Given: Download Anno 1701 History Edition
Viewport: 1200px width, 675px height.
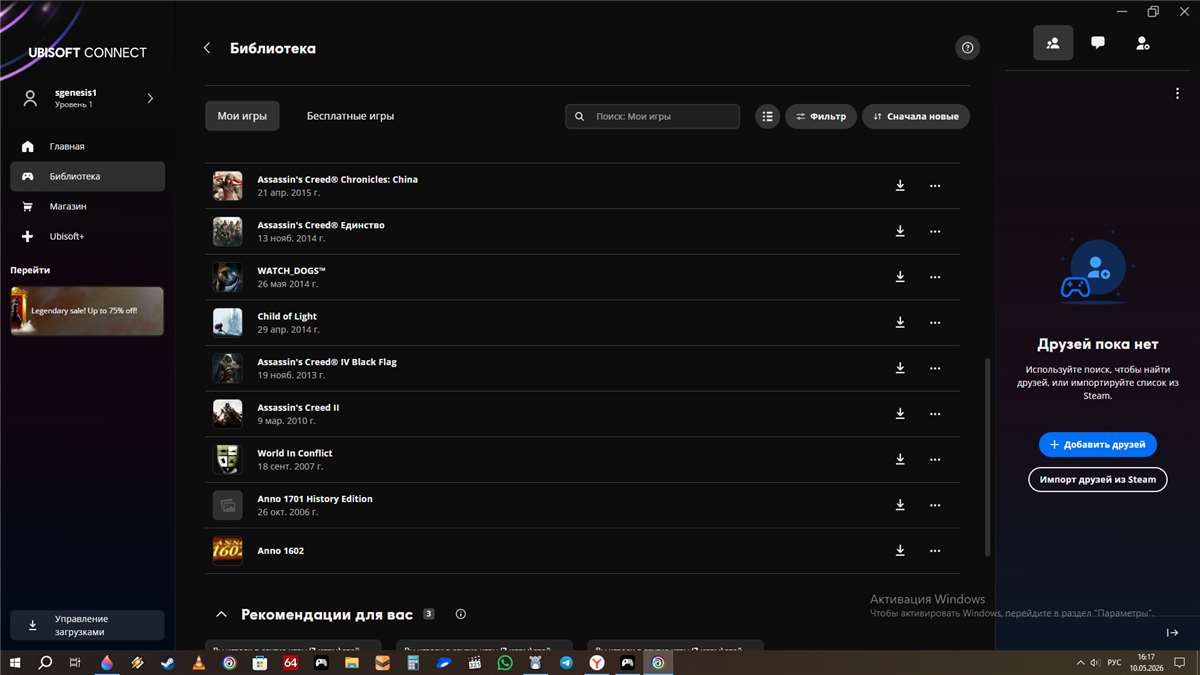Looking at the screenshot, I should [900, 505].
